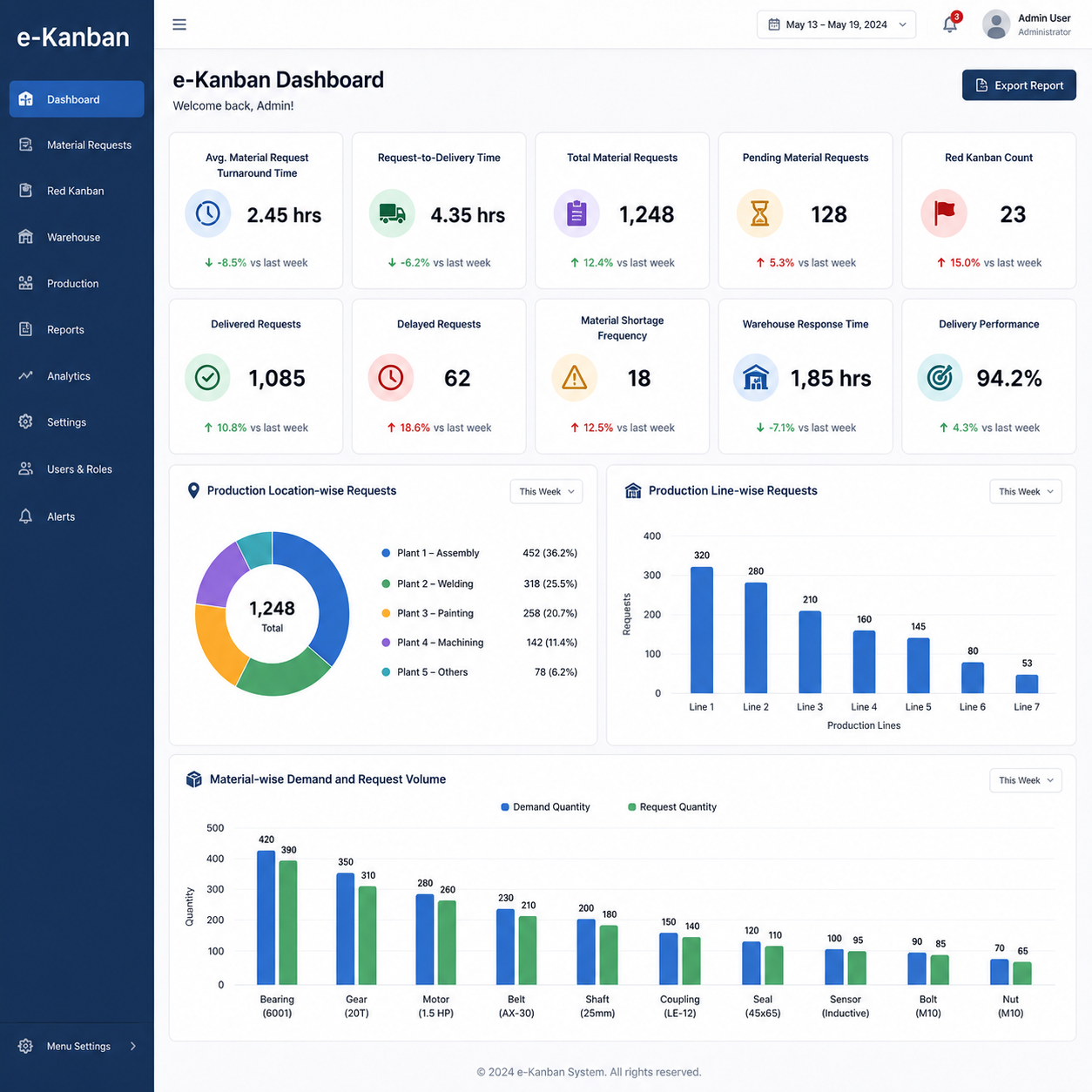
Task: Click the Admin User avatar
Action: point(996,24)
